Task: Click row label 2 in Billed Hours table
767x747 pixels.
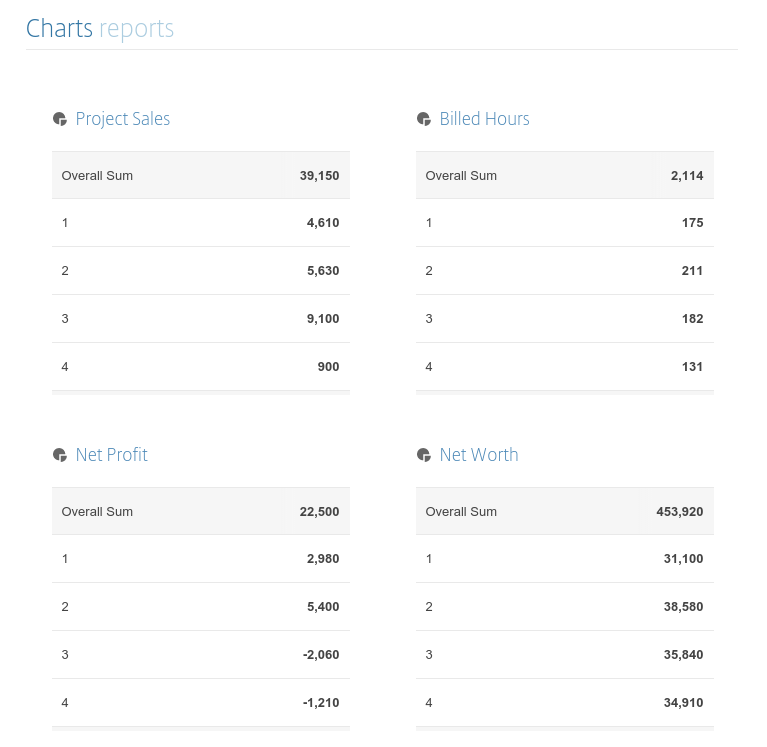Action: [429, 271]
